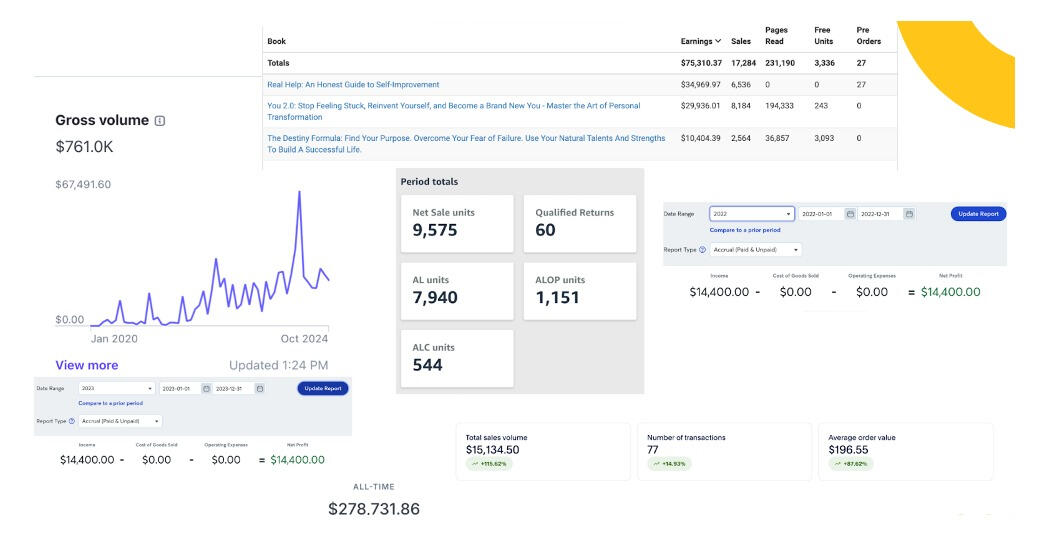The height and width of the screenshot is (548, 1059).
Task: Open the 2023 report start date calendar icon
Action: pyautogui.click(x=206, y=388)
